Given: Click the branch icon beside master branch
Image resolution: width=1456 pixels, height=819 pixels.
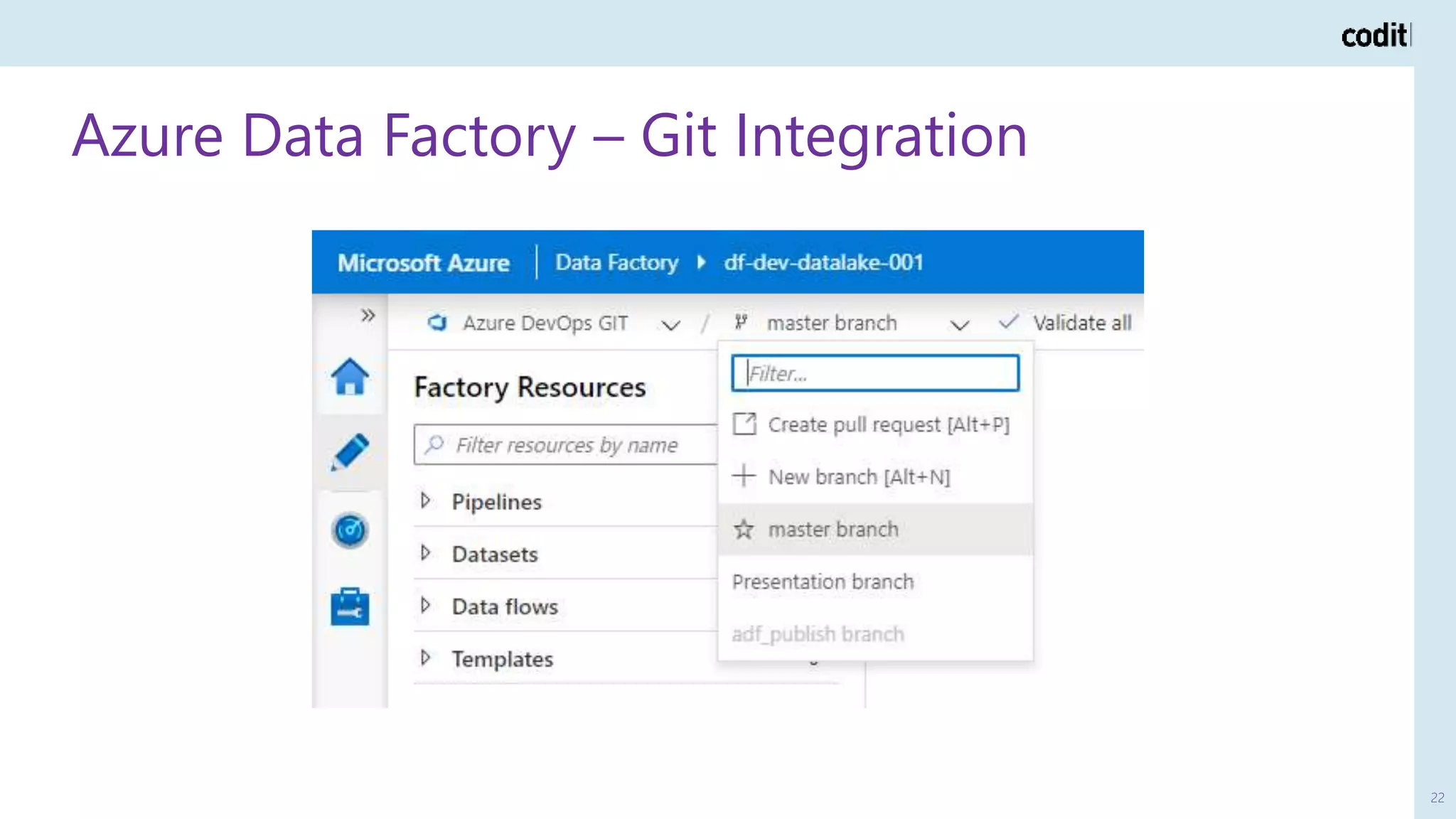Looking at the screenshot, I should [741, 323].
